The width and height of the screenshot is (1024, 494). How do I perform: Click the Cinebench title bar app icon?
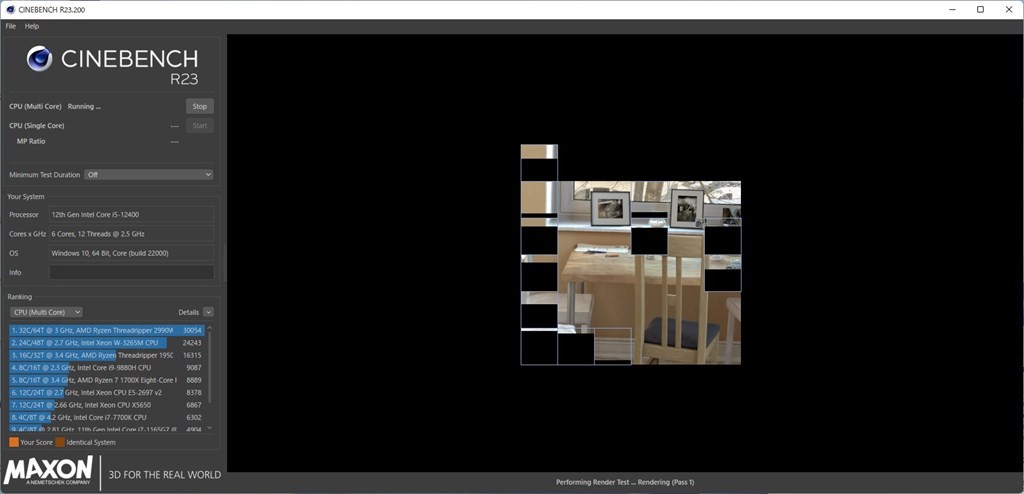click(x=10, y=10)
